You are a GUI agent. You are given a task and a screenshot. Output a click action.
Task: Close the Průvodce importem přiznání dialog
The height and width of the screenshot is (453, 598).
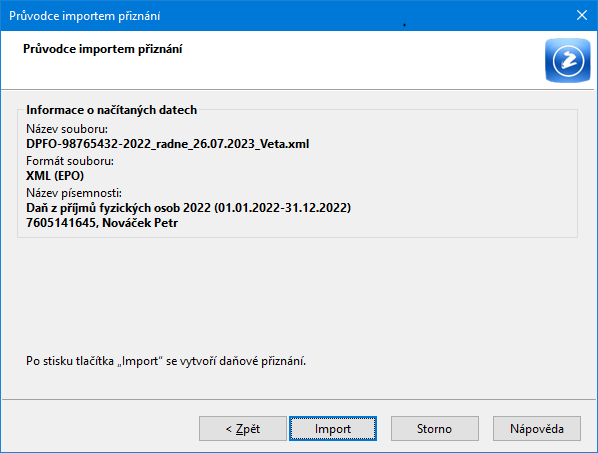pyautogui.click(x=582, y=15)
